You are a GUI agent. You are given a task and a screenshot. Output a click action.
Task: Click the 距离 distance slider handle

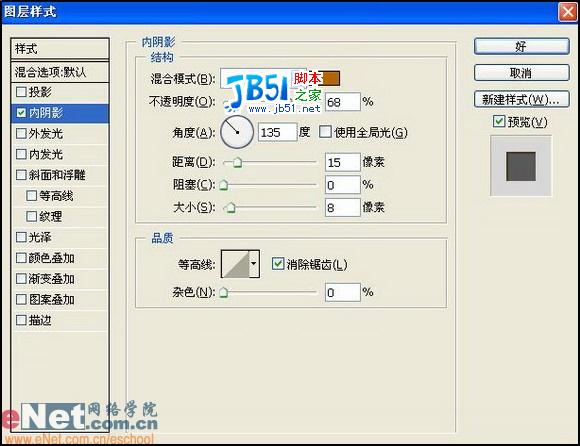coord(237,162)
